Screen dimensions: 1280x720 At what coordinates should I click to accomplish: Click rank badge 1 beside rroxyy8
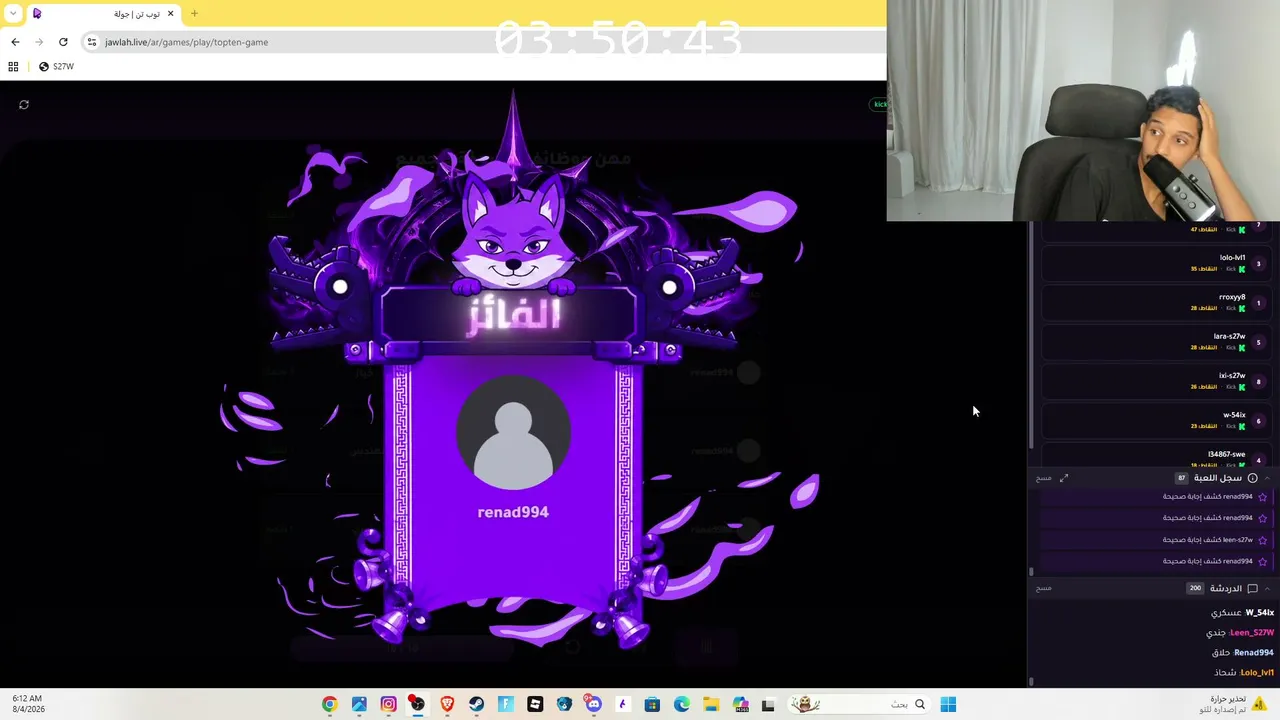pos(1259,303)
